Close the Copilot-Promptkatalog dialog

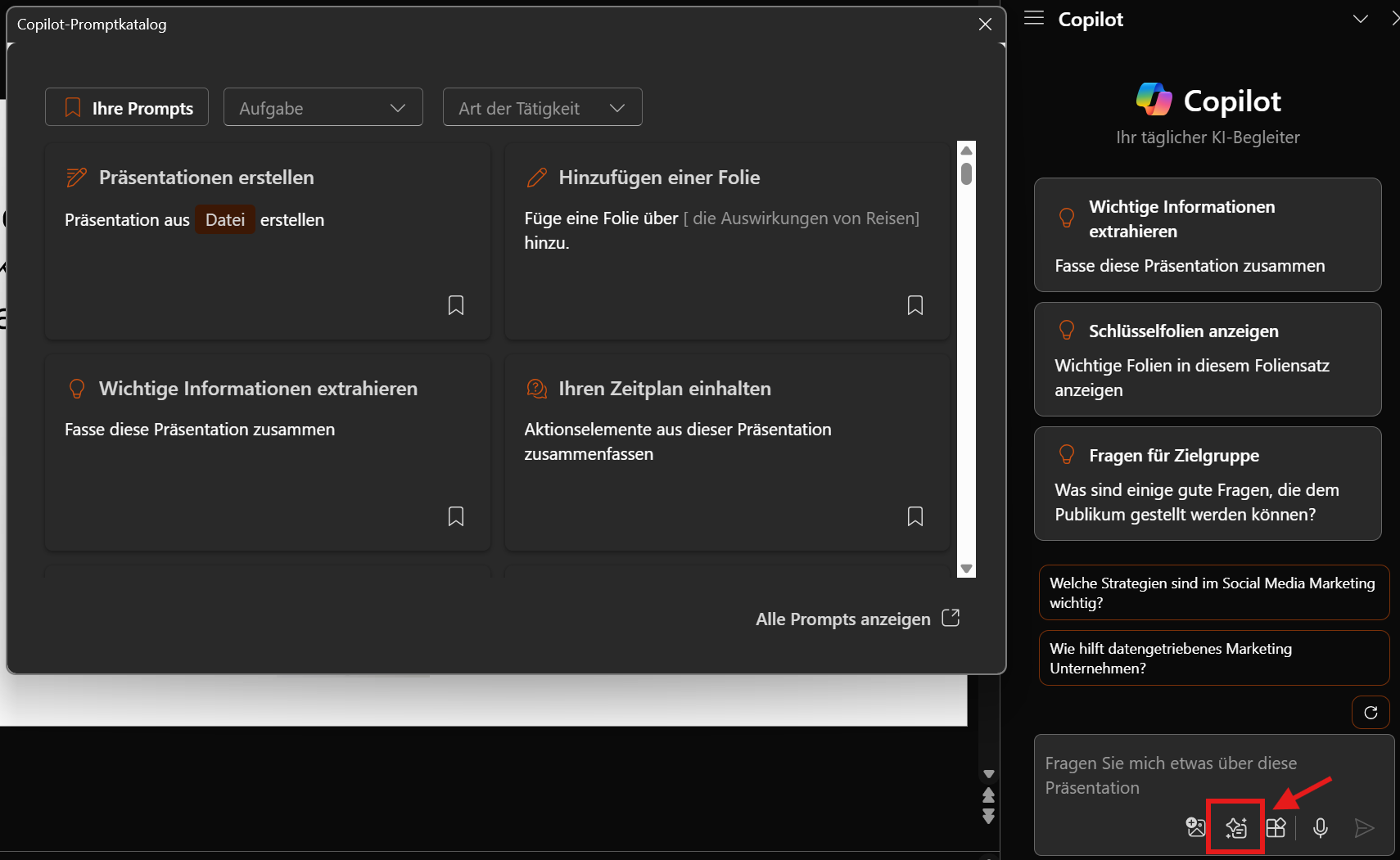pyautogui.click(x=985, y=25)
